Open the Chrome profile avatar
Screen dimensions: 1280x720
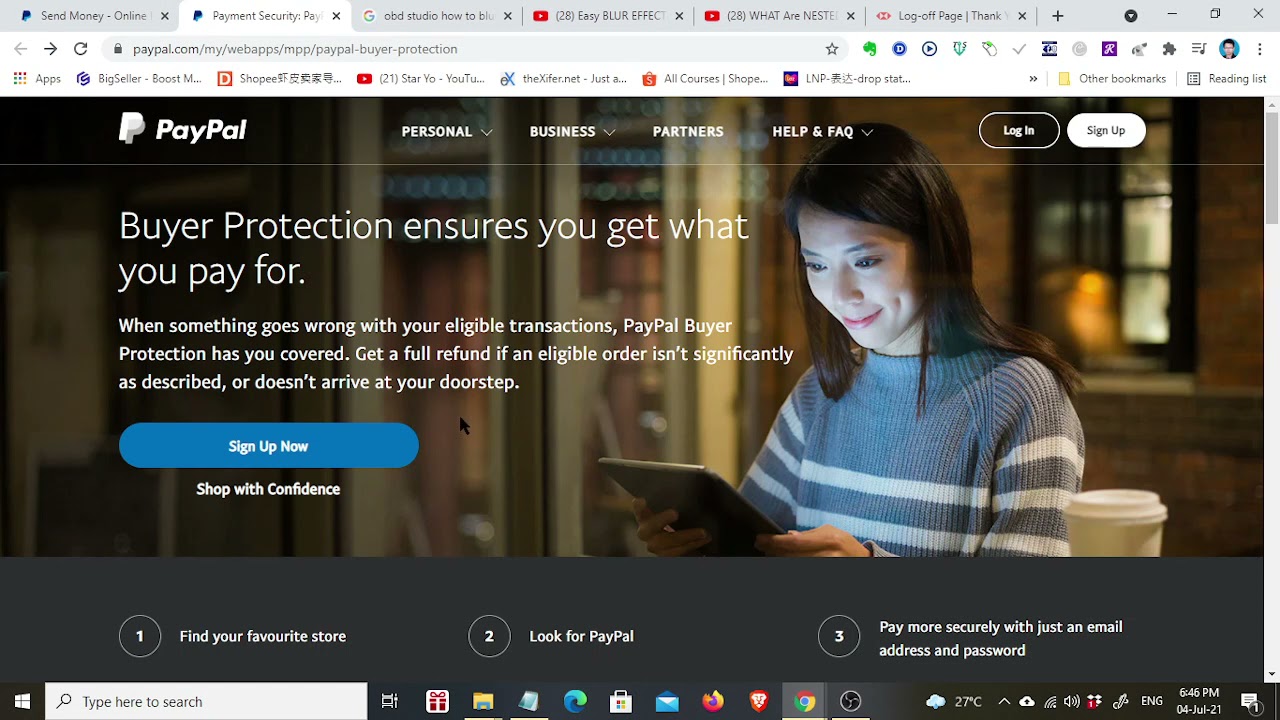coord(1229,48)
